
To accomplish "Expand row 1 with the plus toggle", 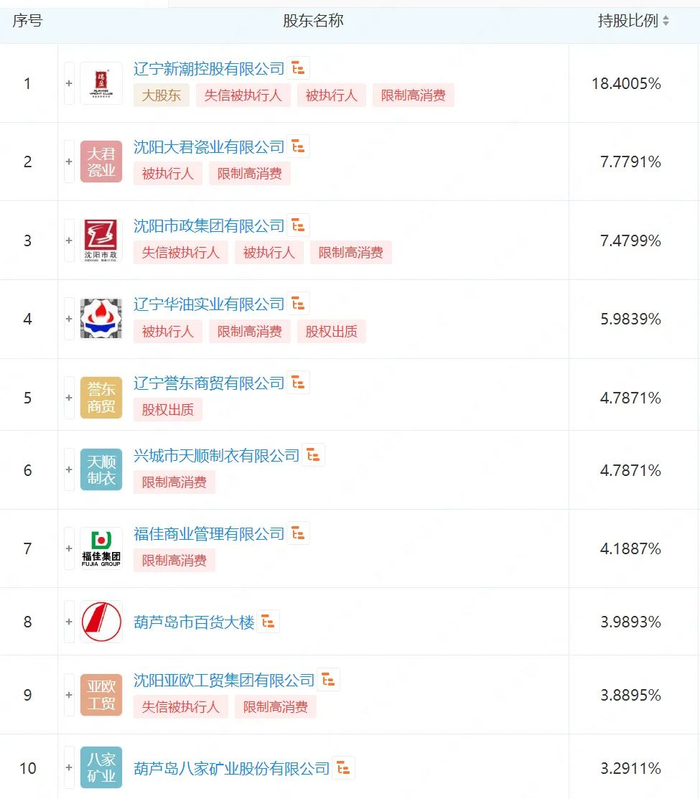I will coord(69,83).
